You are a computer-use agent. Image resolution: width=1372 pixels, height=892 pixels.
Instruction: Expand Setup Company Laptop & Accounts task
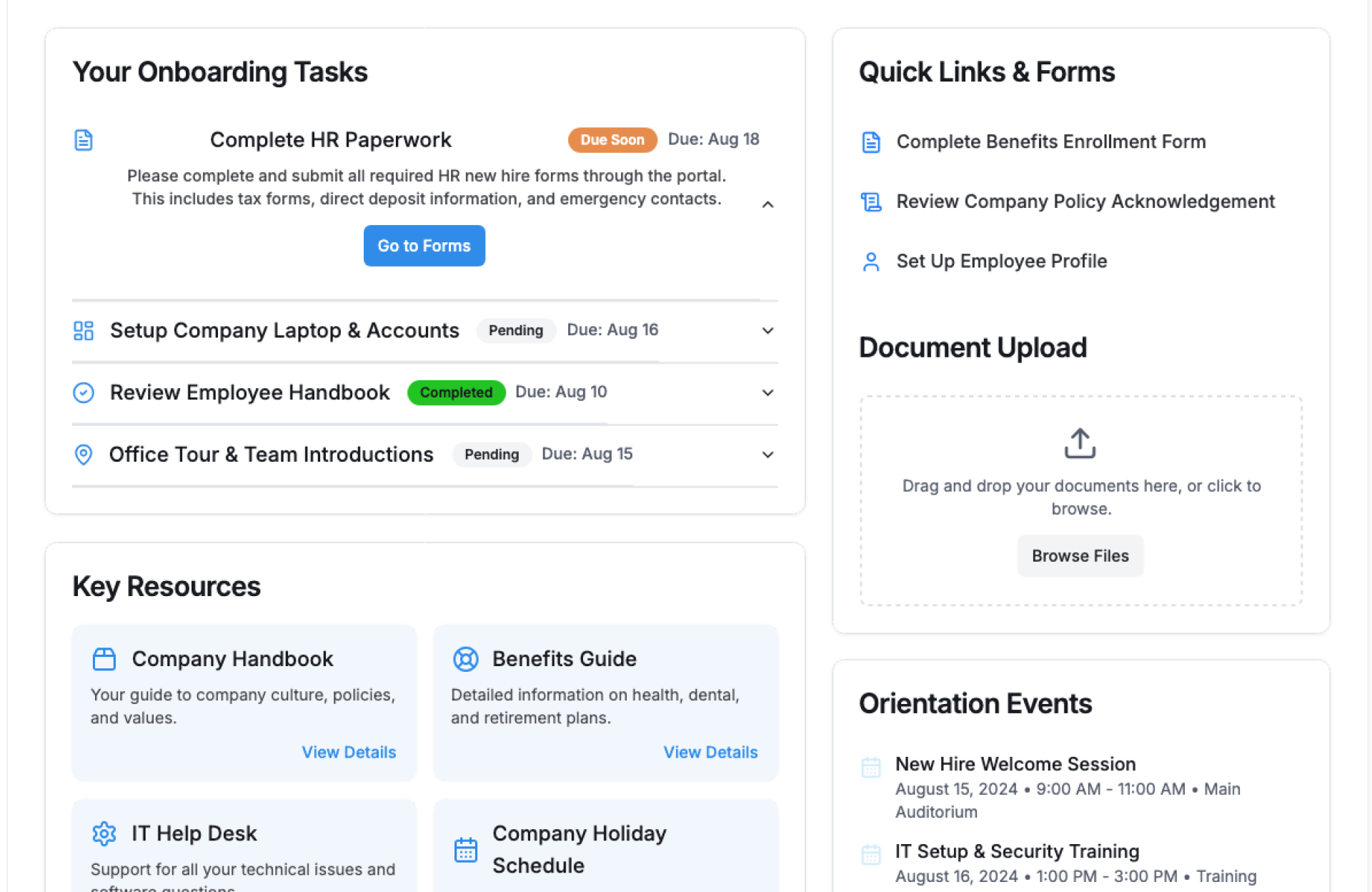tap(767, 330)
